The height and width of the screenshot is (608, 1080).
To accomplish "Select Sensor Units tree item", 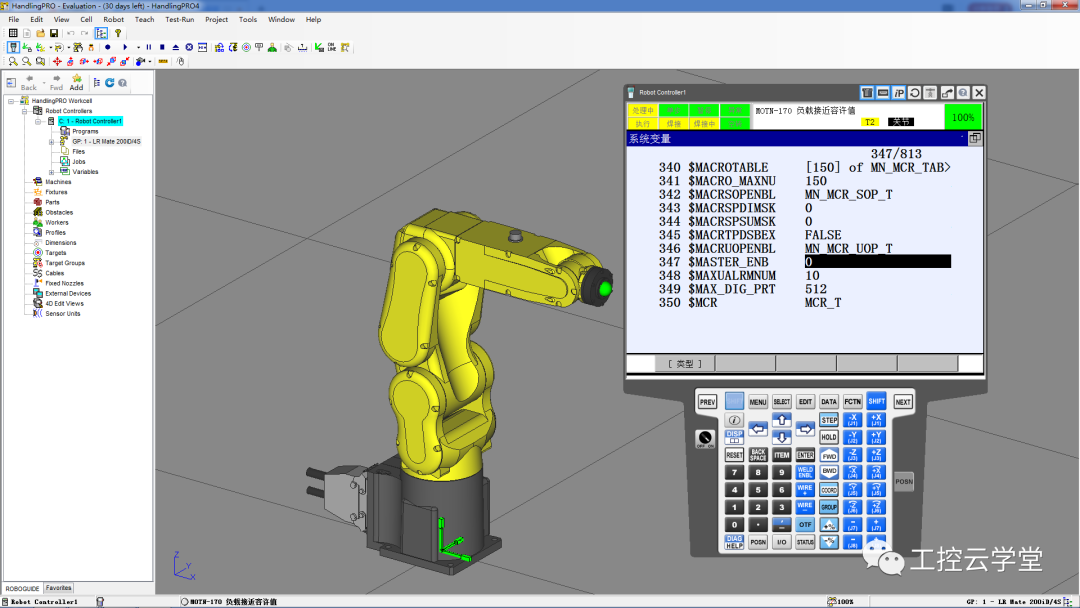I will click(x=63, y=313).
